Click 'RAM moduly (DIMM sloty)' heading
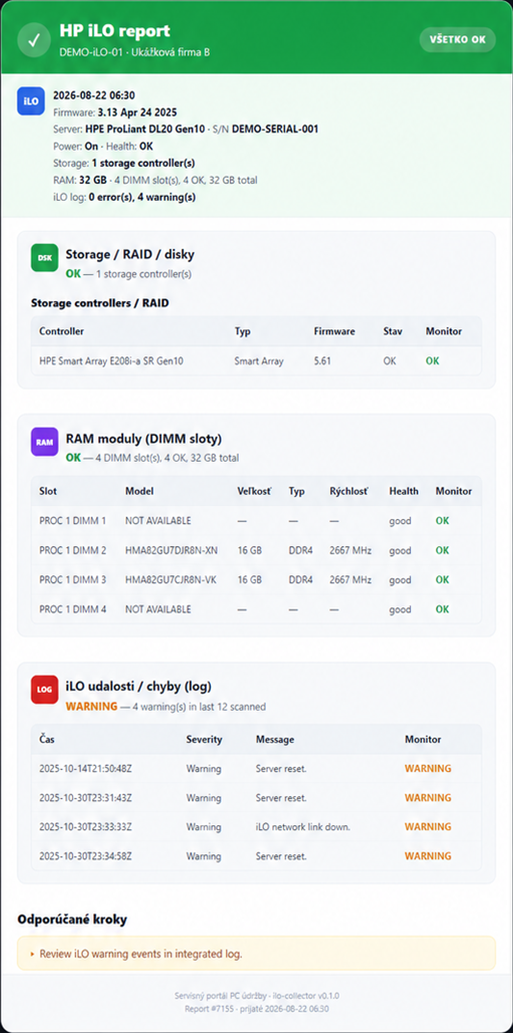This screenshot has height=1033, width=513. 144,438
